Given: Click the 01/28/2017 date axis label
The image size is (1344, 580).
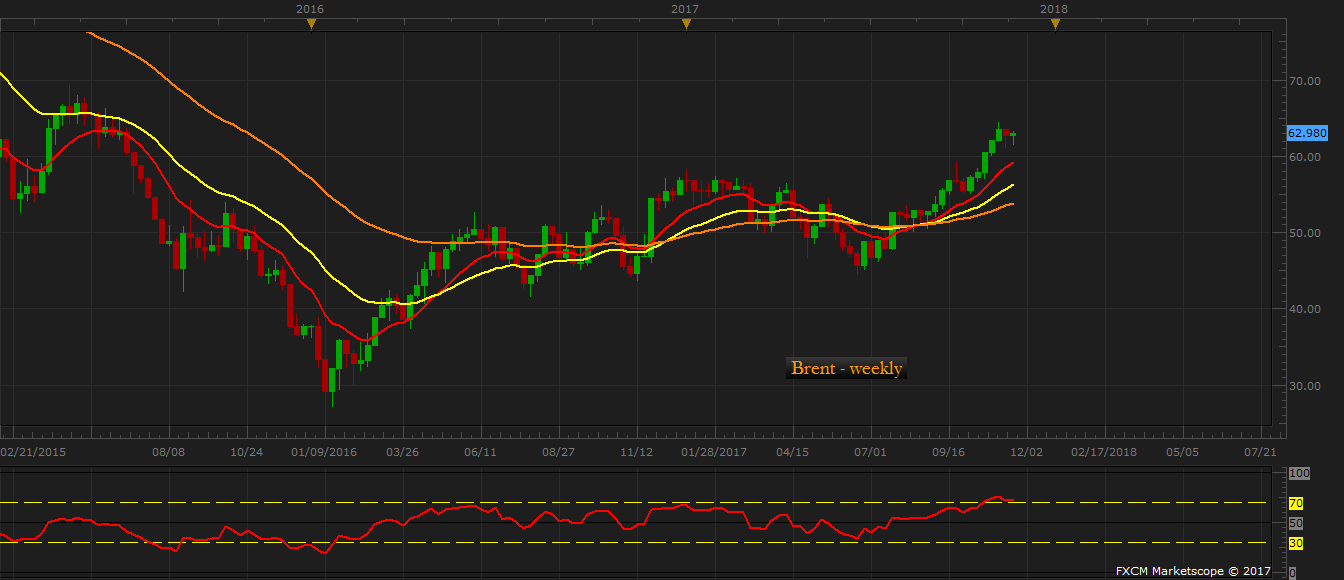Looking at the screenshot, I should coord(714,452).
